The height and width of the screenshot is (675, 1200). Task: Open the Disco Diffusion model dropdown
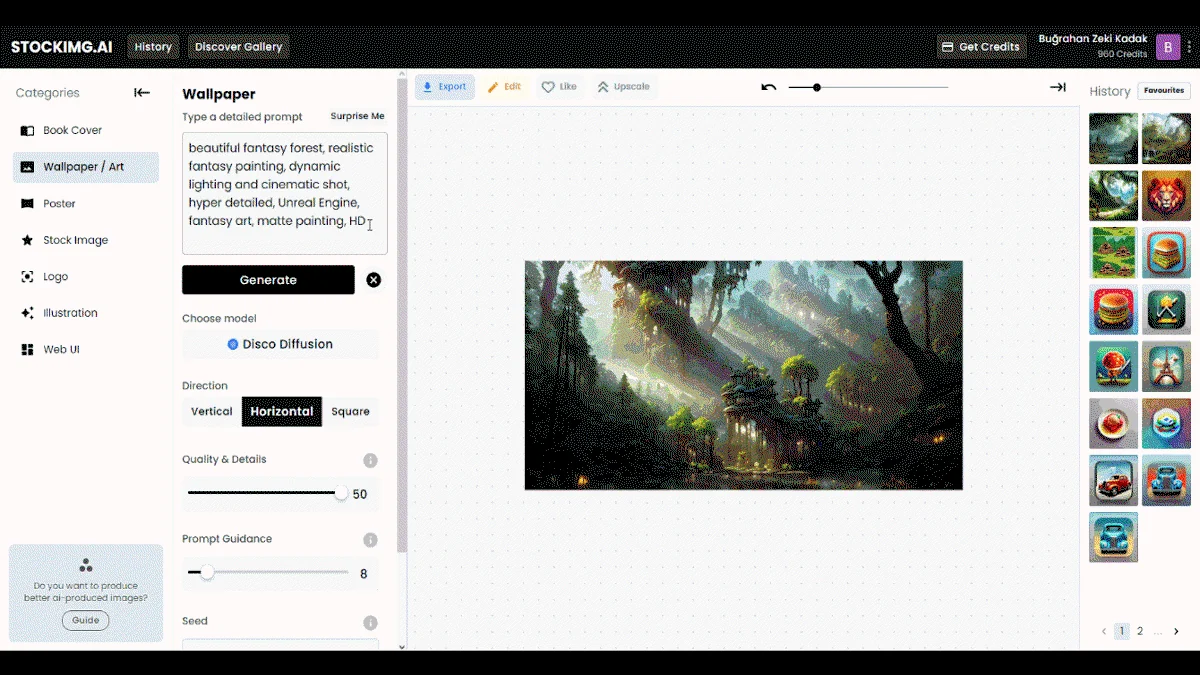point(280,344)
